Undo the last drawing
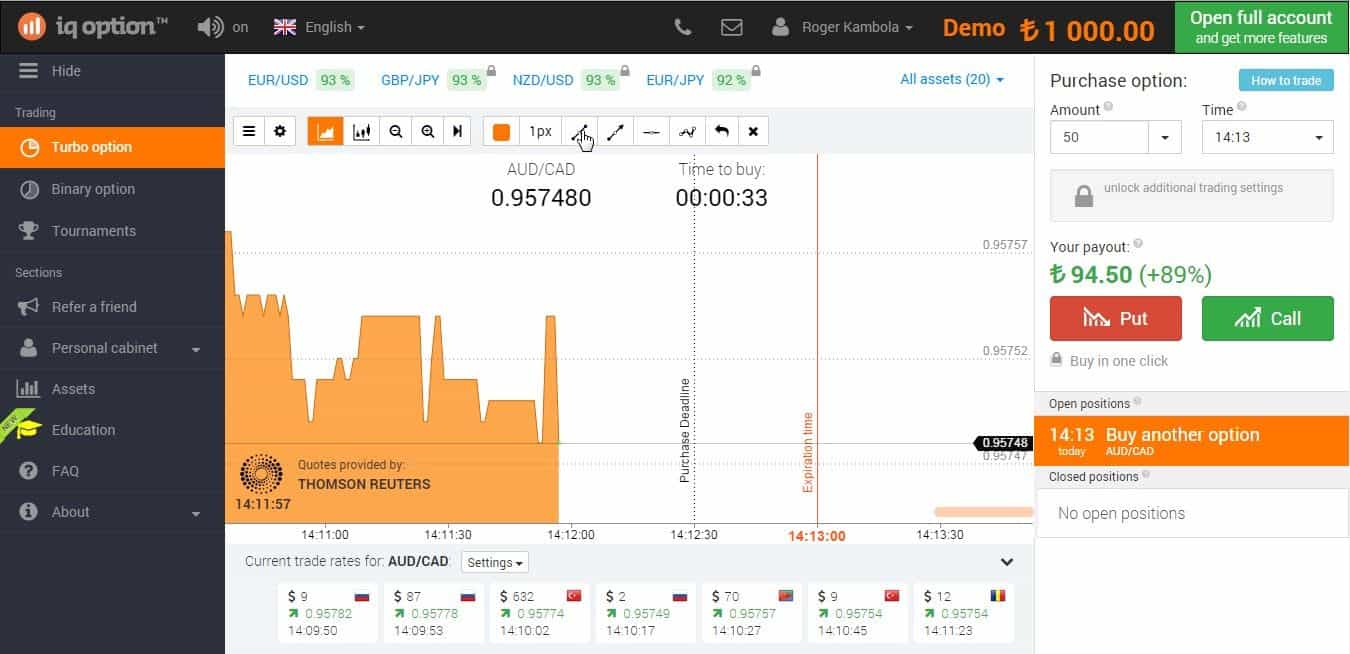The image size is (1350, 654). point(721,131)
